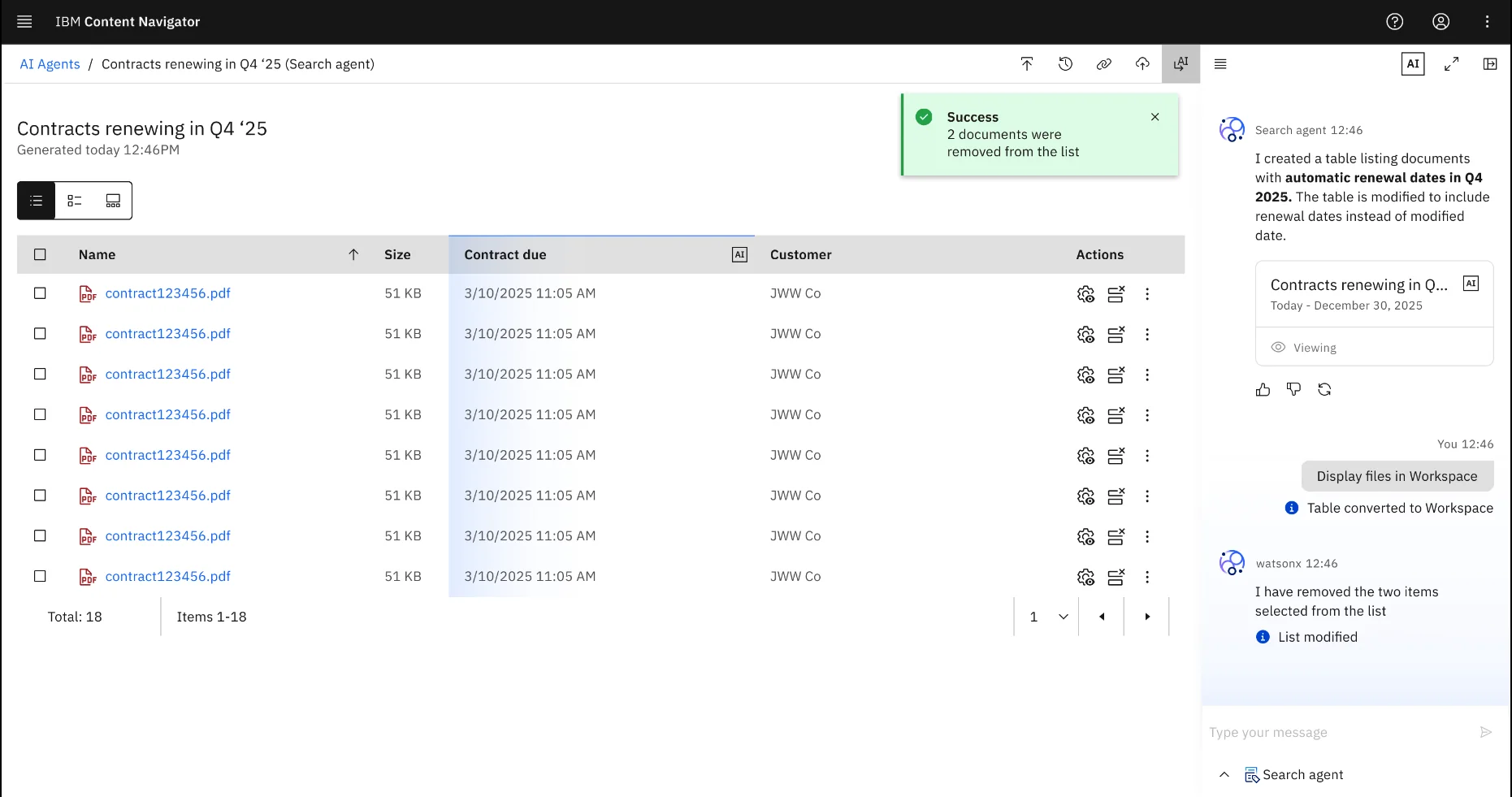Give thumbs down to Search agent response
1512x797 pixels.
point(1293,390)
